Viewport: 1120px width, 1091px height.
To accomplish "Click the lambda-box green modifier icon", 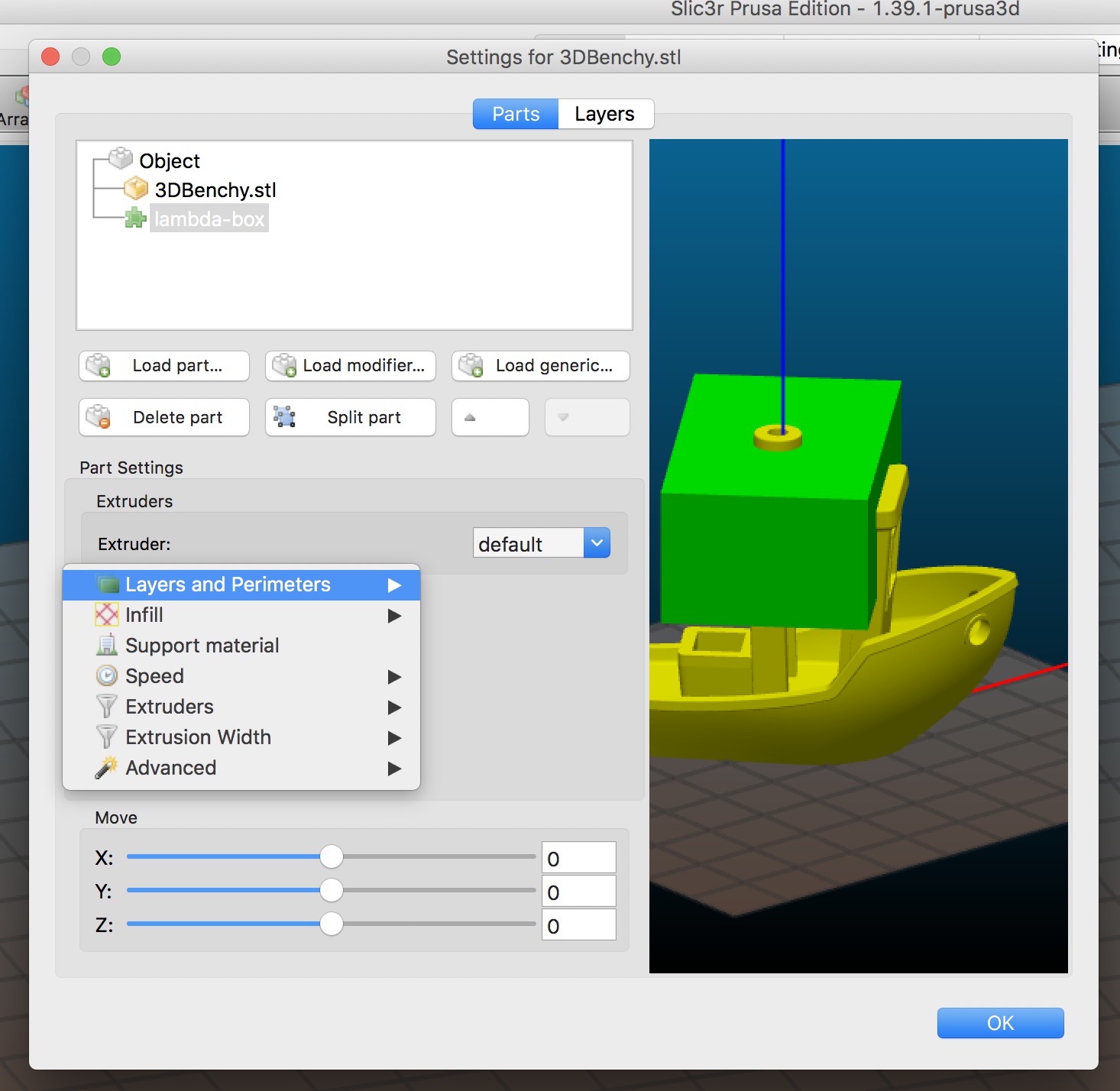I will [135, 218].
